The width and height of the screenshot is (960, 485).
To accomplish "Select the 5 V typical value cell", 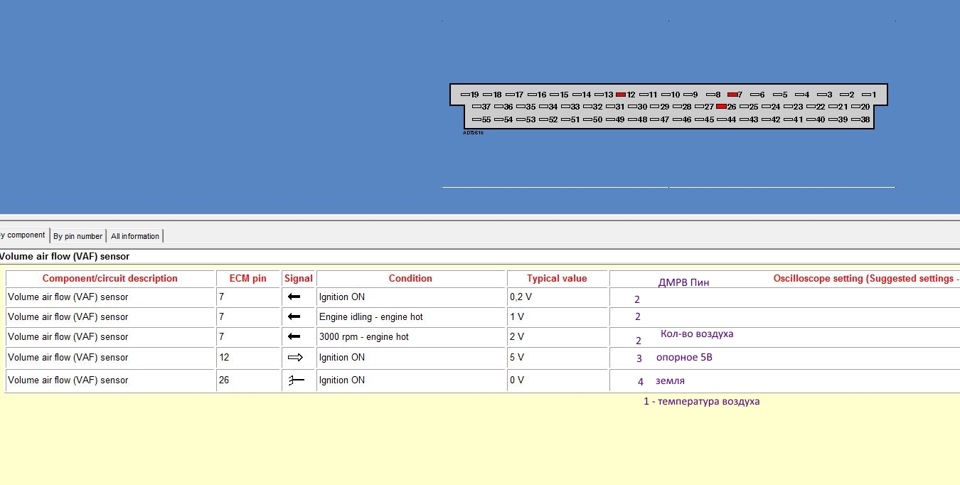I will click(557, 357).
